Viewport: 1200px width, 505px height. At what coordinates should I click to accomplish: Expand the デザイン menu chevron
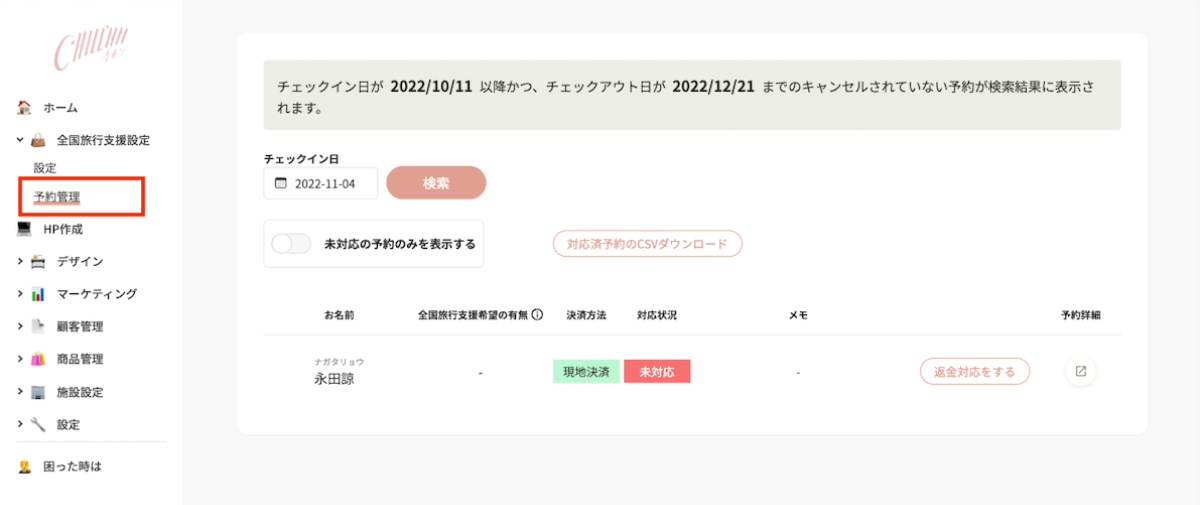(20, 261)
